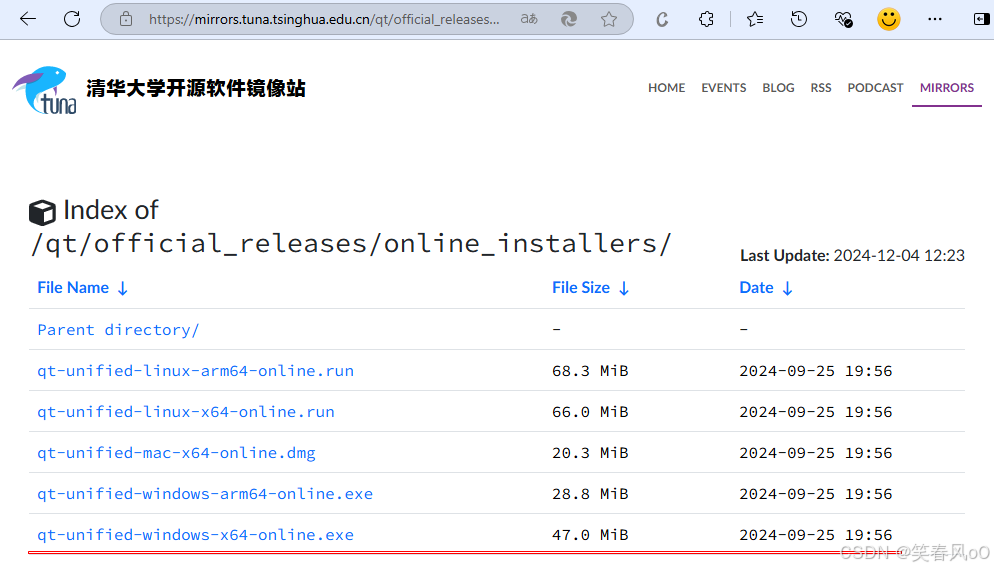Open the browser extensions puzzle icon

tap(706, 19)
